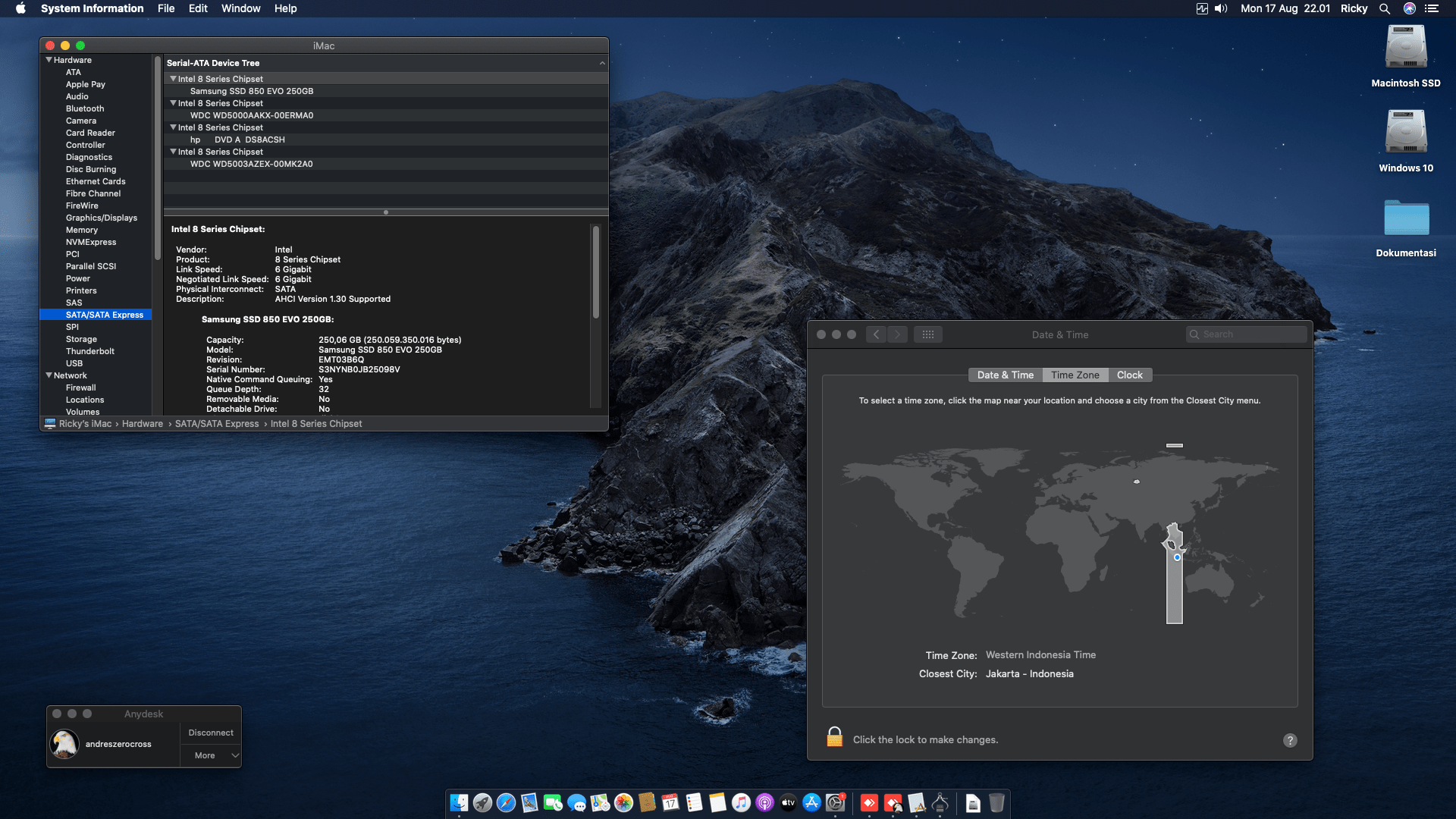The image size is (1456, 819).
Task: Open the Mail app in the Dock
Action: click(529, 802)
